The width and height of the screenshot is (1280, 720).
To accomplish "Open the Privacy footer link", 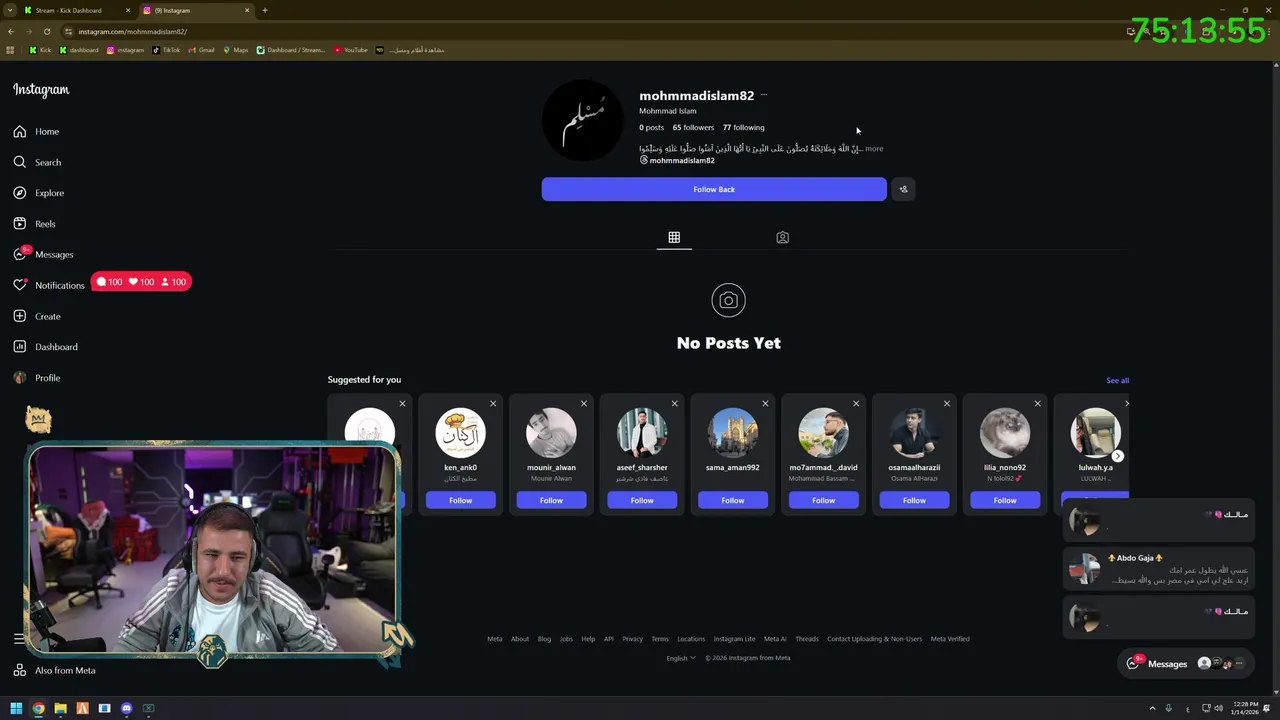I will point(632,639).
